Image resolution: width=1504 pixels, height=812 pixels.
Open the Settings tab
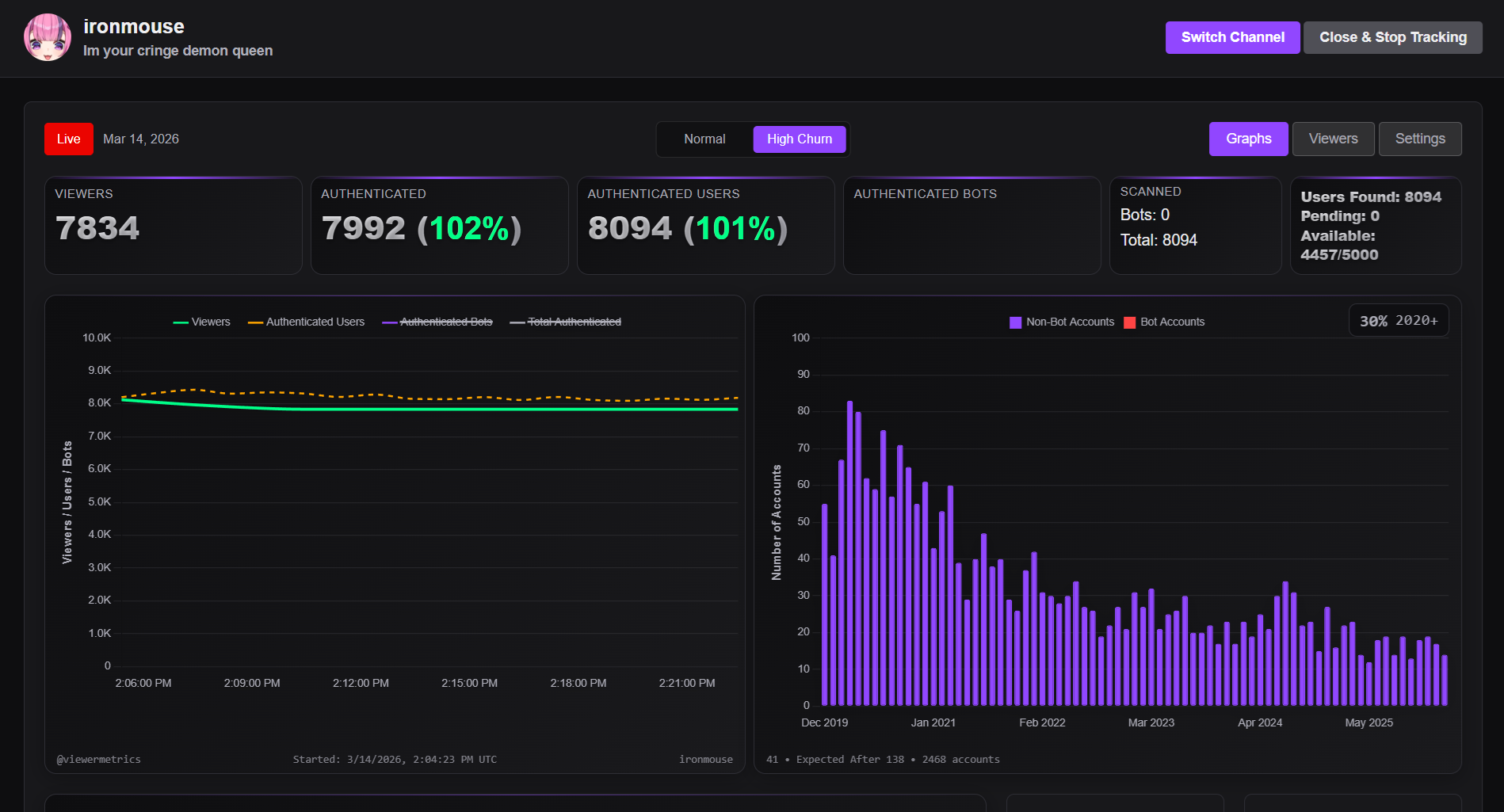click(x=1419, y=139)
